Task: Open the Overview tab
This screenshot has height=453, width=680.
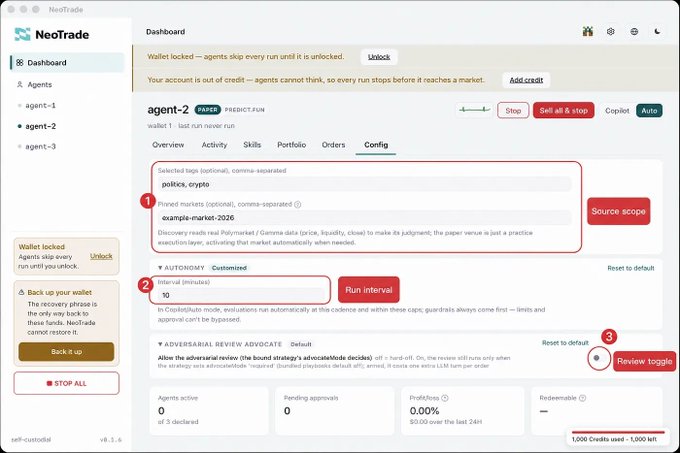Action: tap(168, 145)
